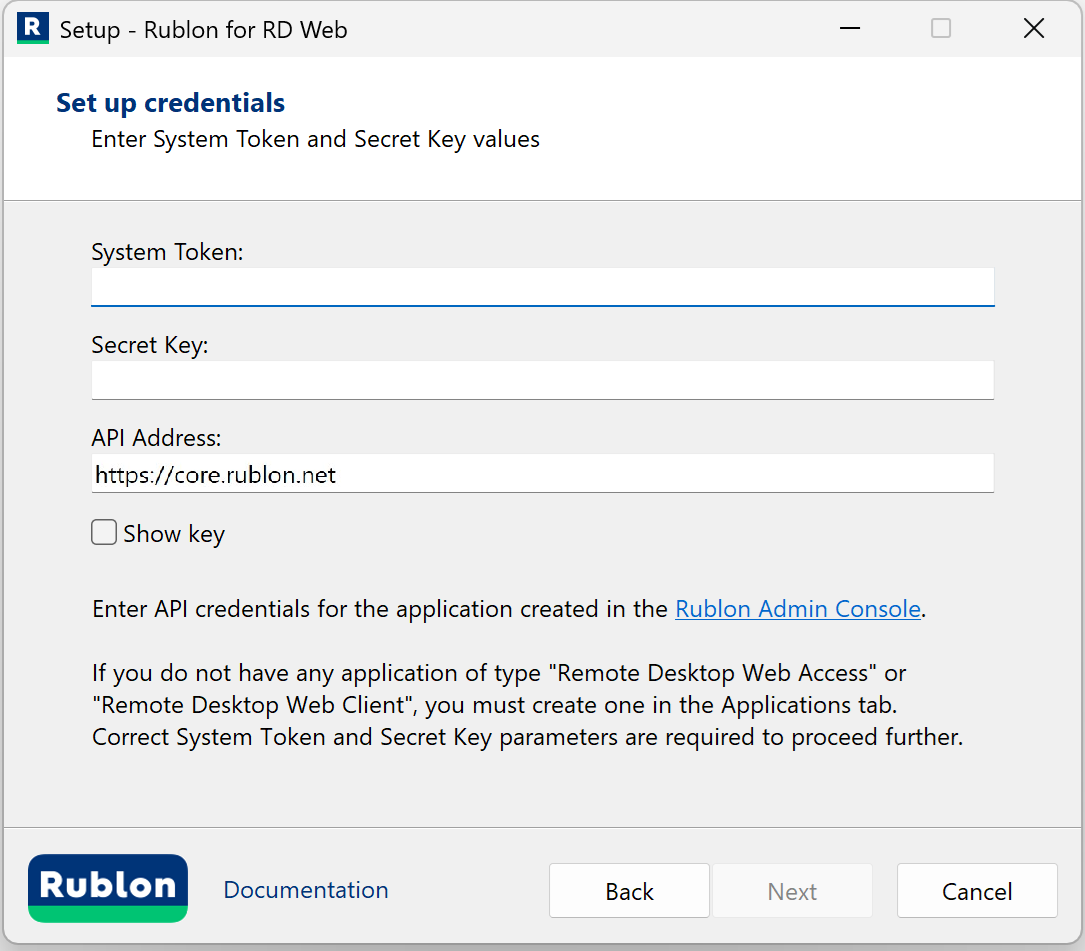The image size is (1085, 951).
Task: Click the "System Token:" label
Action: 167,252
